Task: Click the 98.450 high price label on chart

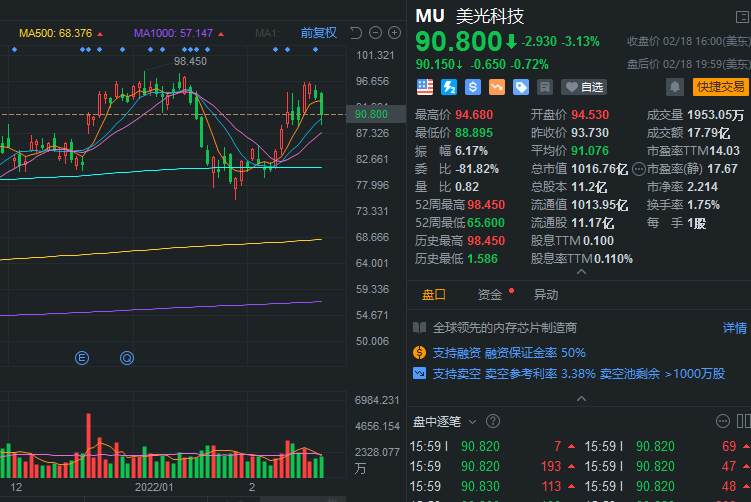Action: click(190, 61)
